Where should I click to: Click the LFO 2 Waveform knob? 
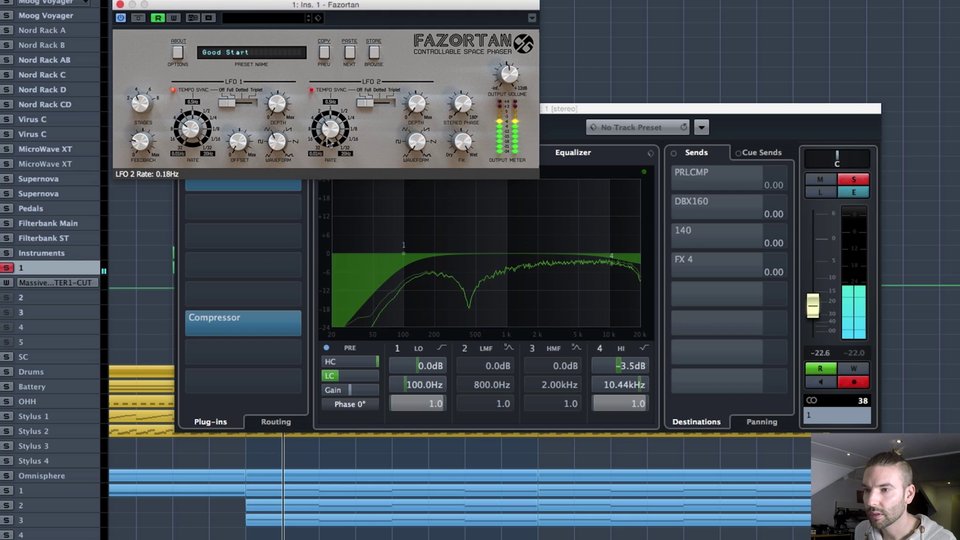(416, 141)
